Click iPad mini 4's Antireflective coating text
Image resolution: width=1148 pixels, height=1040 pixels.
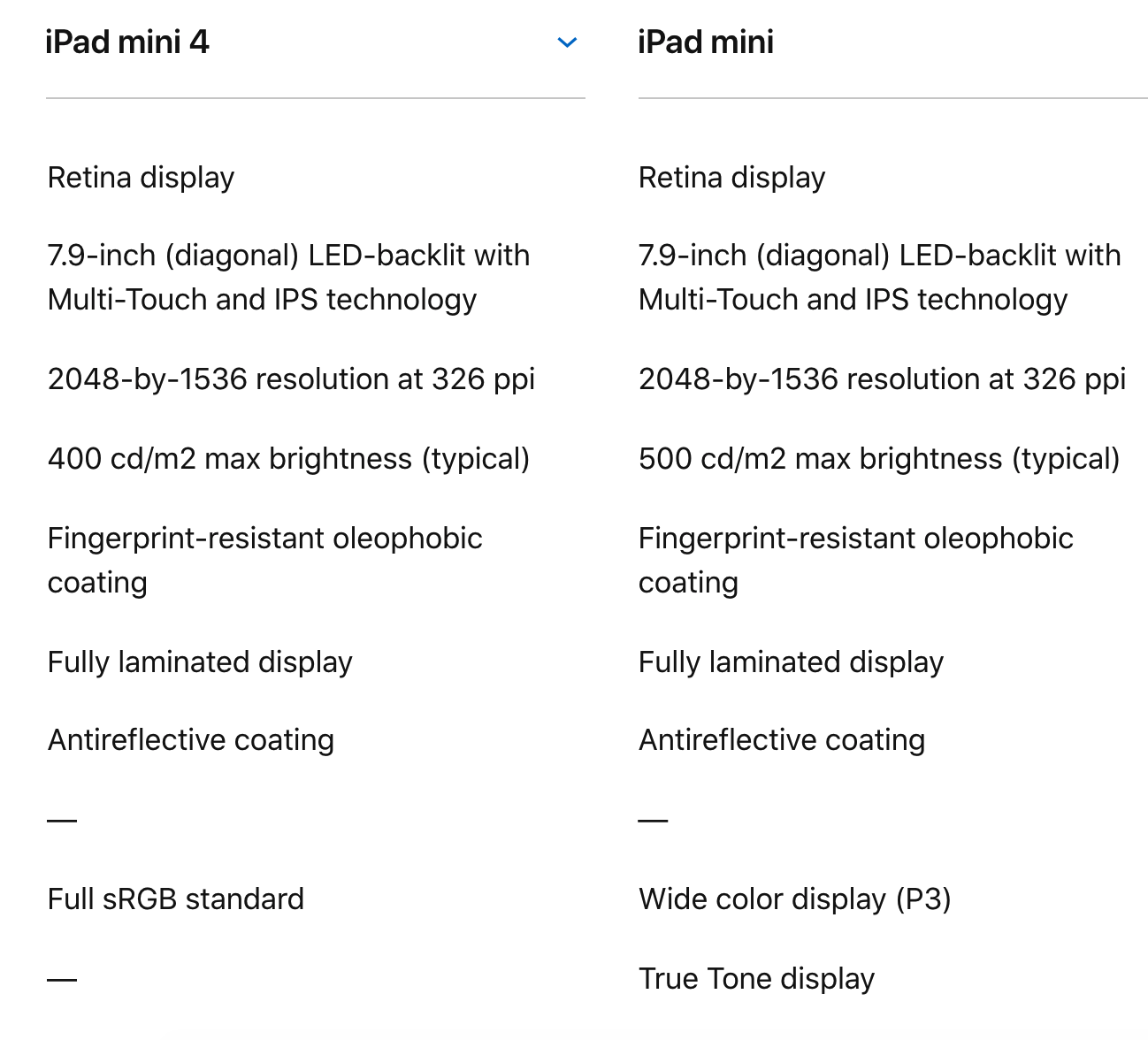click(x=191, y=740)
